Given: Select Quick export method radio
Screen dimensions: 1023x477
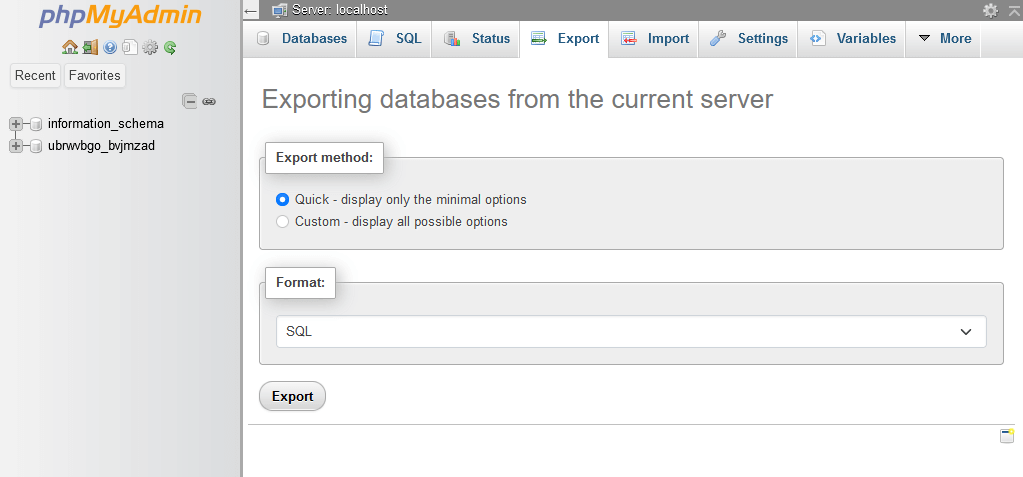Looking at the screenshot, I should coord(282,199).
